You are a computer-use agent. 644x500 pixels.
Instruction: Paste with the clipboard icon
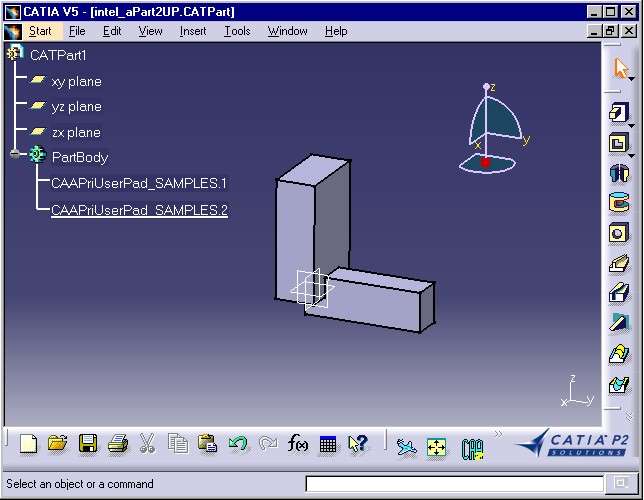(x=207, y=444)
